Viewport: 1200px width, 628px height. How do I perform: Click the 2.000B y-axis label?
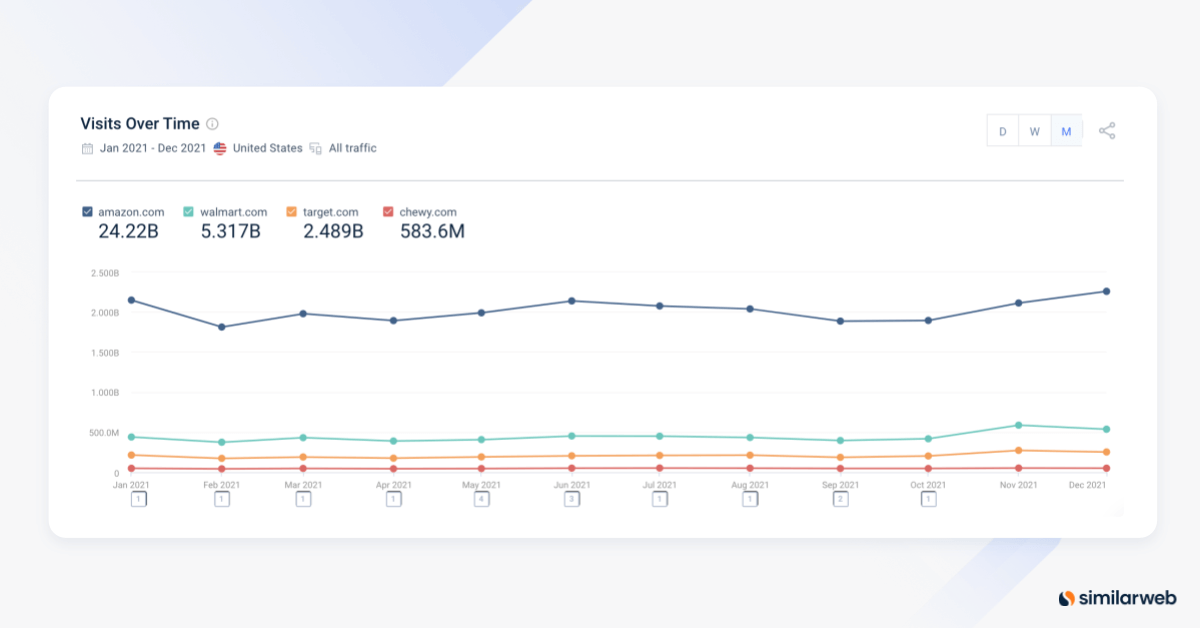[x=104, y=313]
